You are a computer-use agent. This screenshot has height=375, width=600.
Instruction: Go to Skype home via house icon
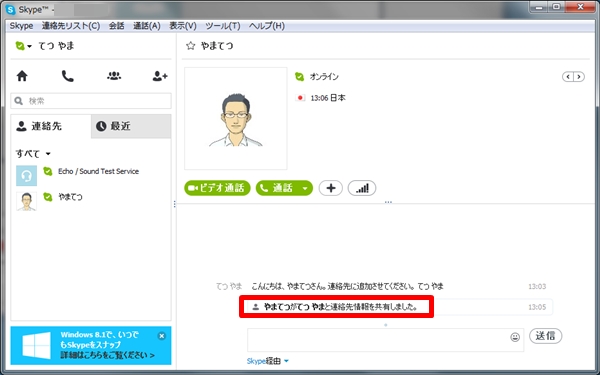[x=22, y=76]
